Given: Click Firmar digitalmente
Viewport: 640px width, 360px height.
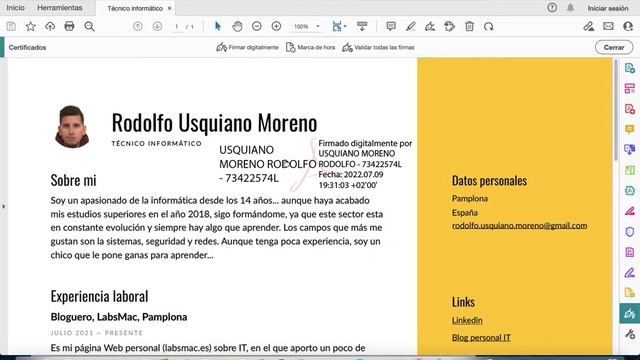Looking at the screenshot, I should pos(247,47).
